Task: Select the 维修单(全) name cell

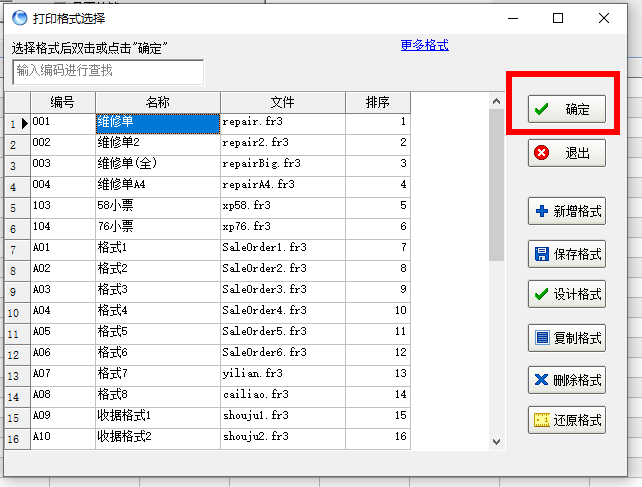Action: pos(158,165)
